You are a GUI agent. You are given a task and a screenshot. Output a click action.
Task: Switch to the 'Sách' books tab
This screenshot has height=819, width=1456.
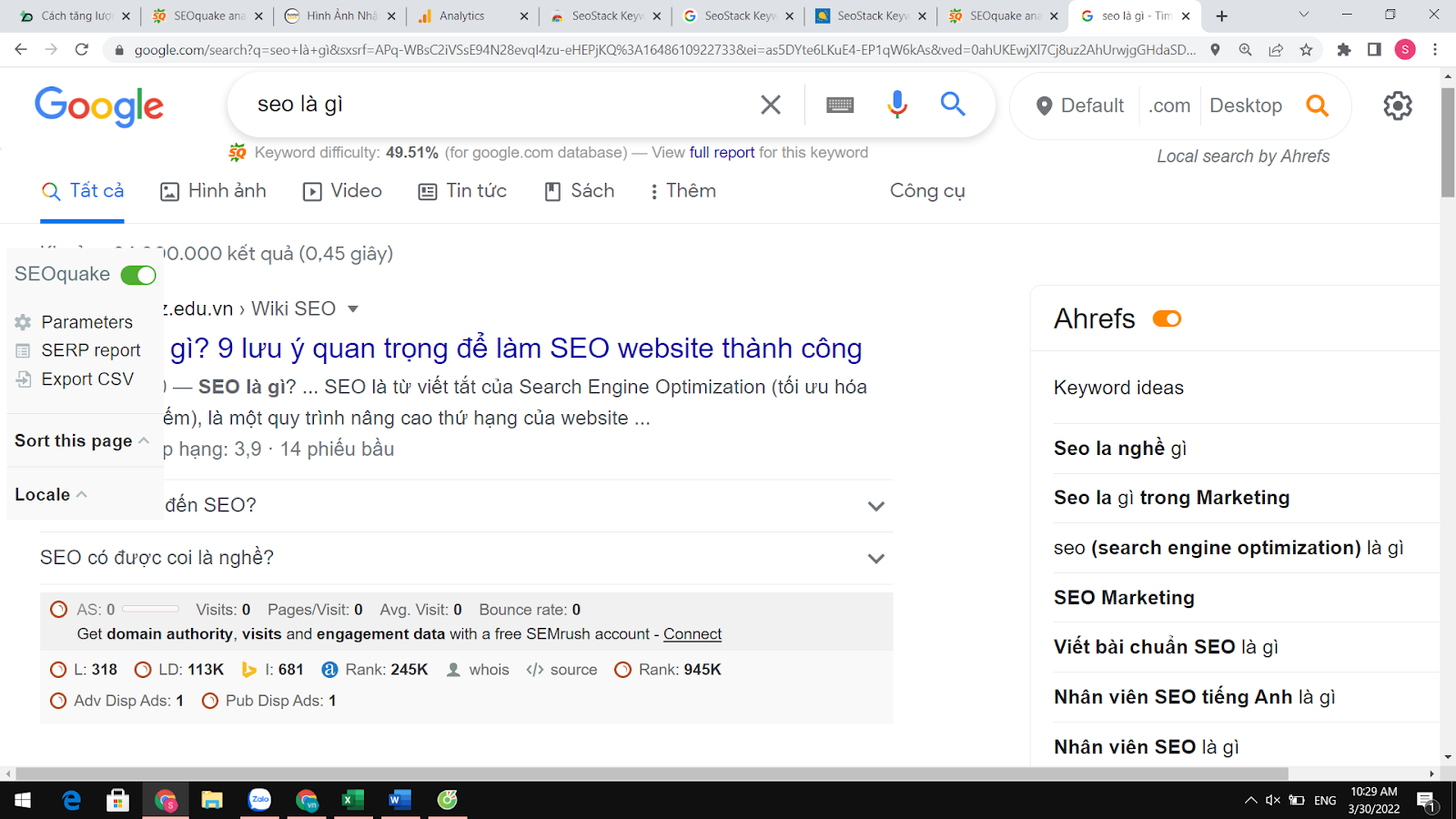pyautogui.click(x=580, y=191)
